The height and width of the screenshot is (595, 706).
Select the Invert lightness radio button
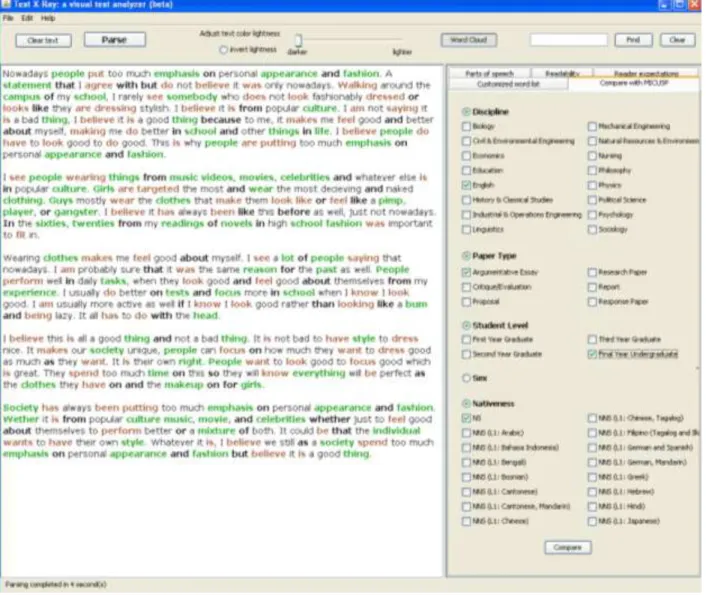223,50
